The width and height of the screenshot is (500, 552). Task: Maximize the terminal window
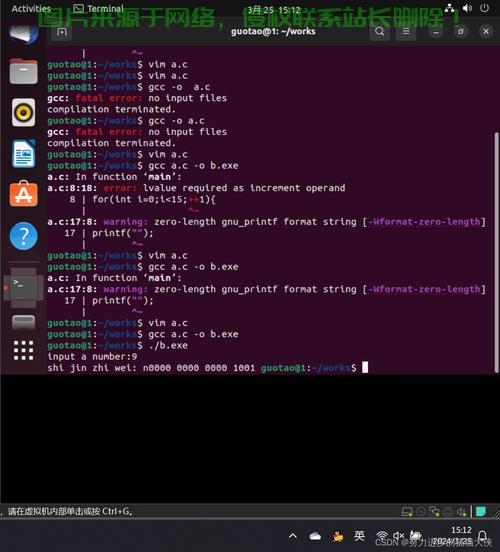pos(461,32)
